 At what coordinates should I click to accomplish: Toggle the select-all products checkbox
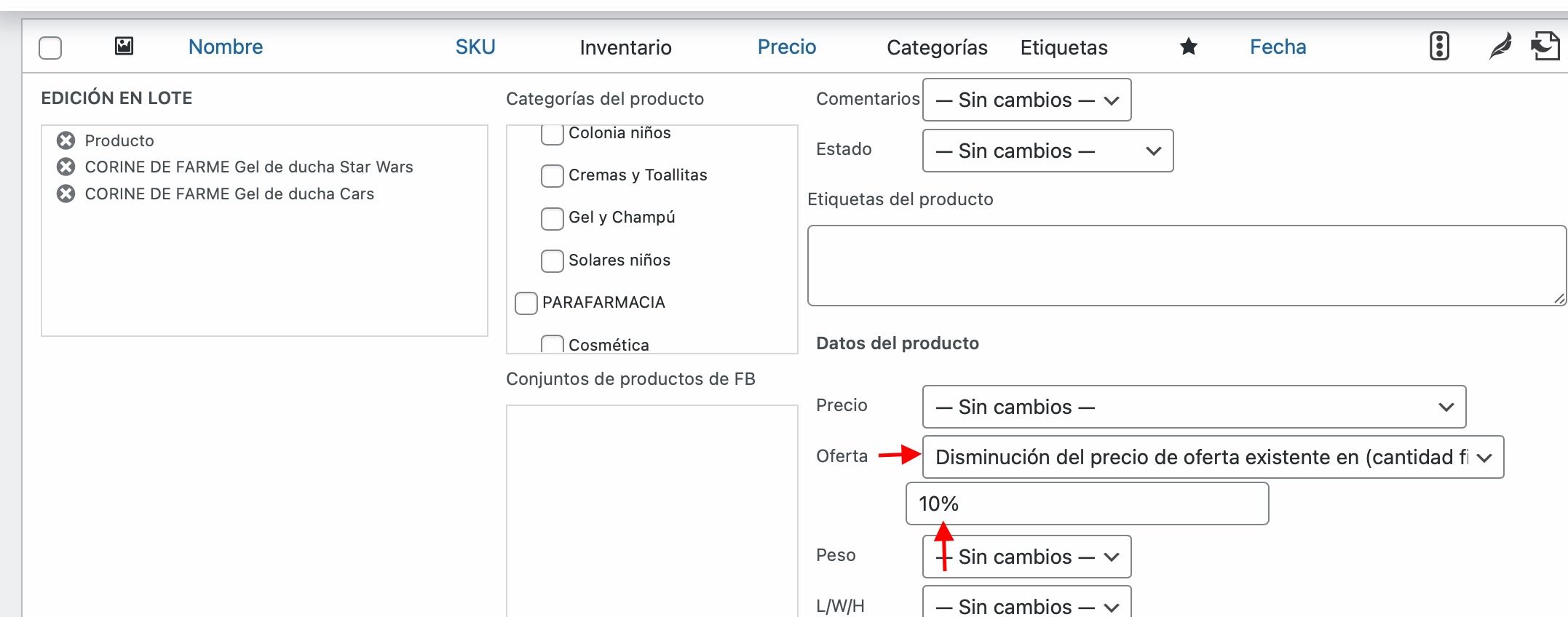coord(50,48)
